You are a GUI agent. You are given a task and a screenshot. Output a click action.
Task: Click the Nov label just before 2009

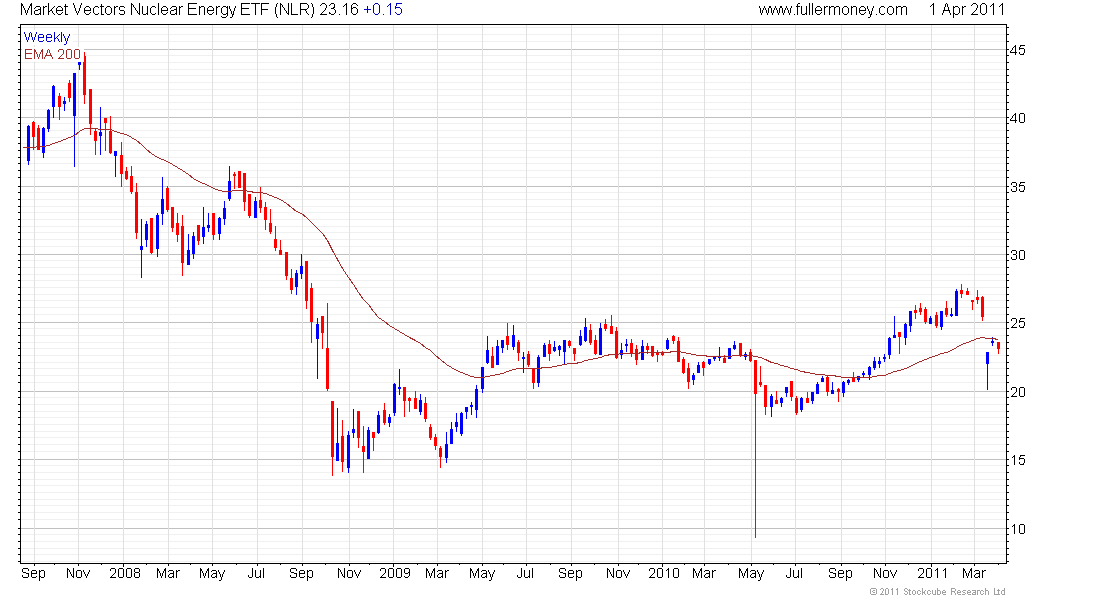(x=349, y=573)
